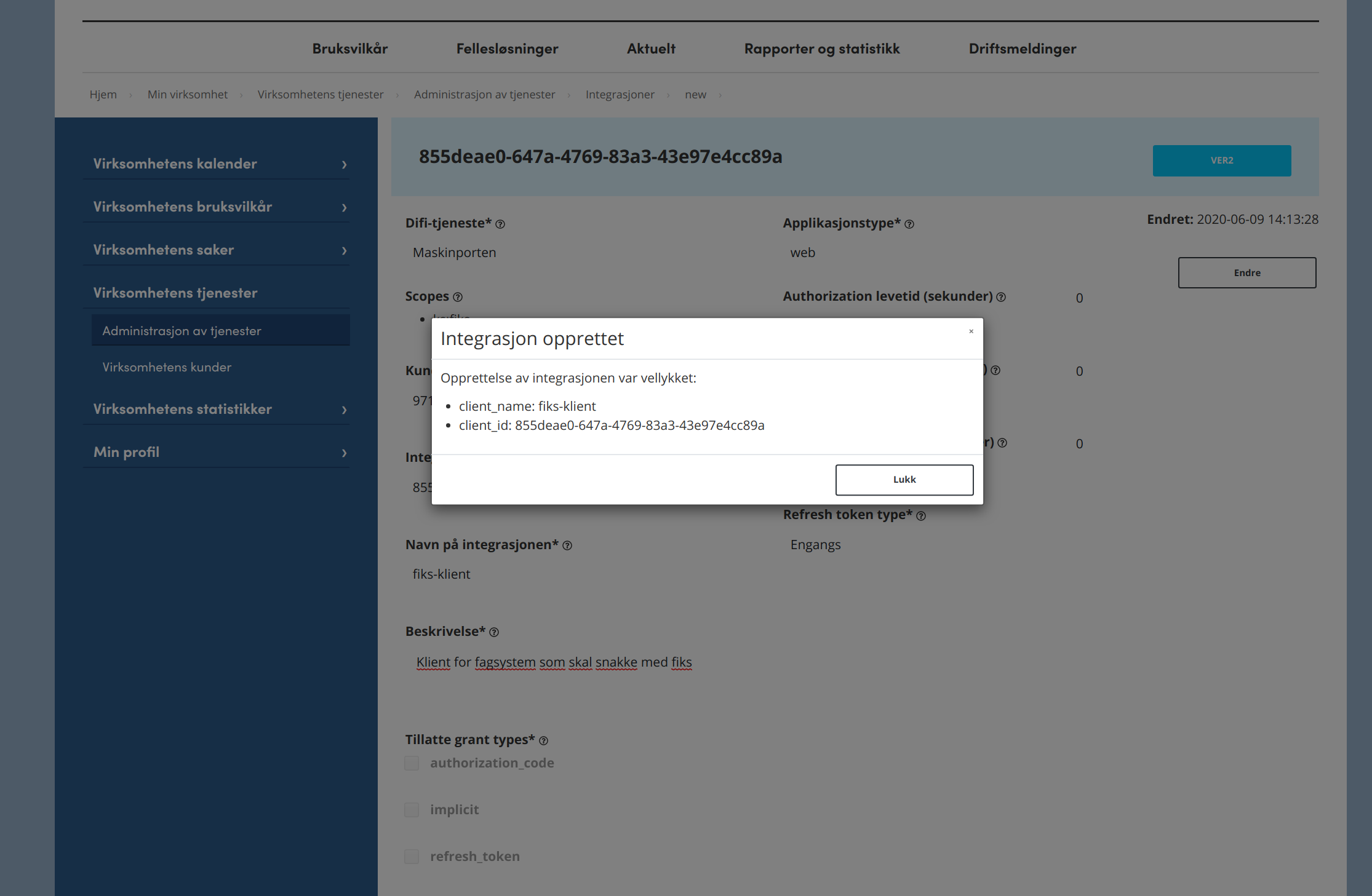Click help icon next to Beskrivelse
This screenshot has height=896, width=1372.
click(494, 632)
